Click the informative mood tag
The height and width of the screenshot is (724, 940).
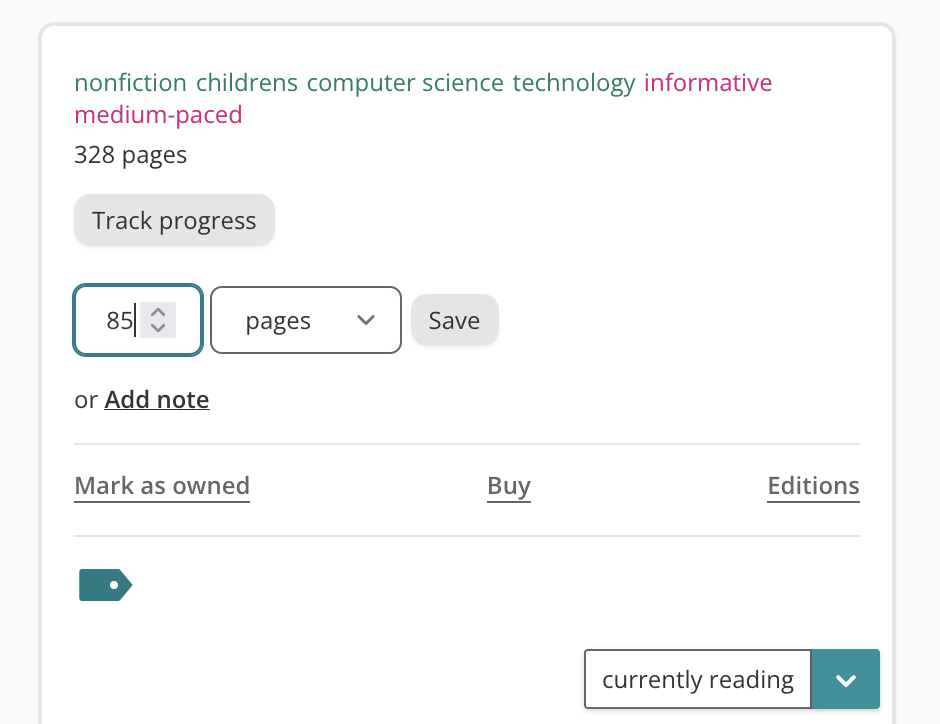708,82
